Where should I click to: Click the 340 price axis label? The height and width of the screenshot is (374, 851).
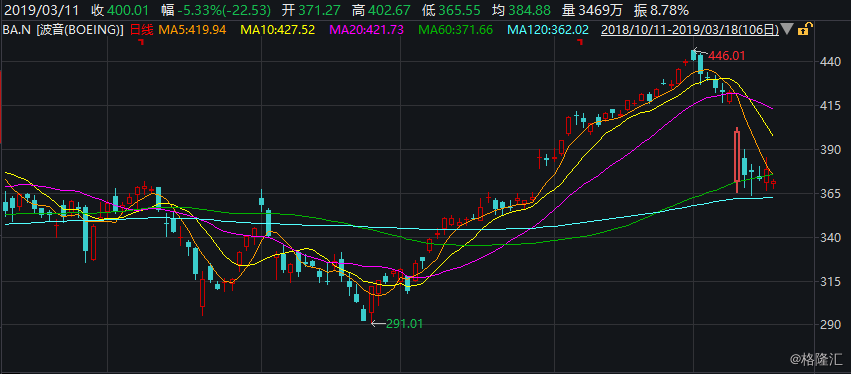coord(831,237)
